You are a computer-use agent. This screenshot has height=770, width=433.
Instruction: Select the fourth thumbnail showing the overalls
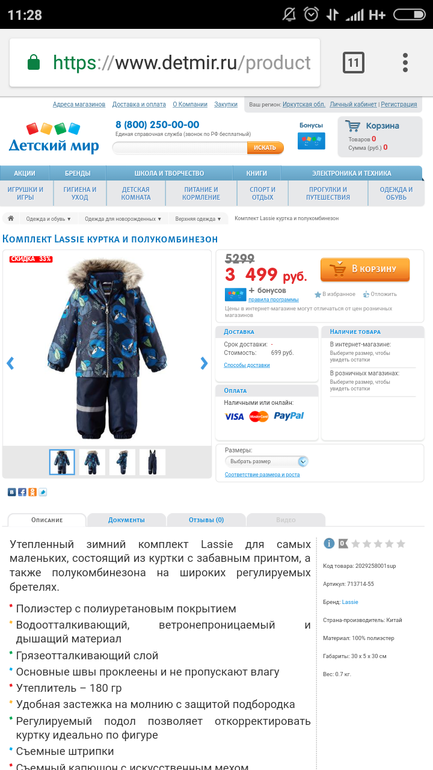tap(152, 462)
